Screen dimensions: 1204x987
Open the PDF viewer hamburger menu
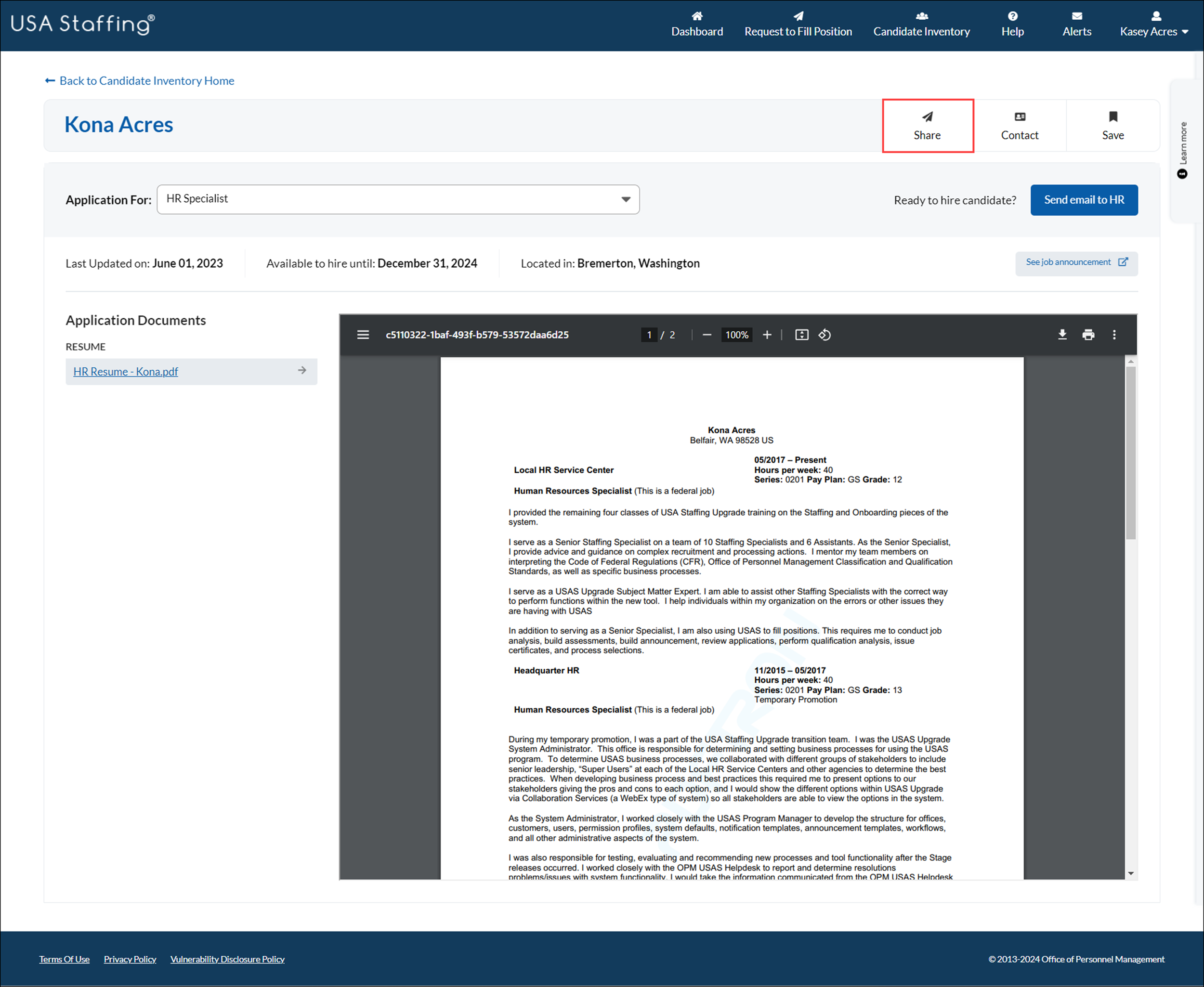363,335
